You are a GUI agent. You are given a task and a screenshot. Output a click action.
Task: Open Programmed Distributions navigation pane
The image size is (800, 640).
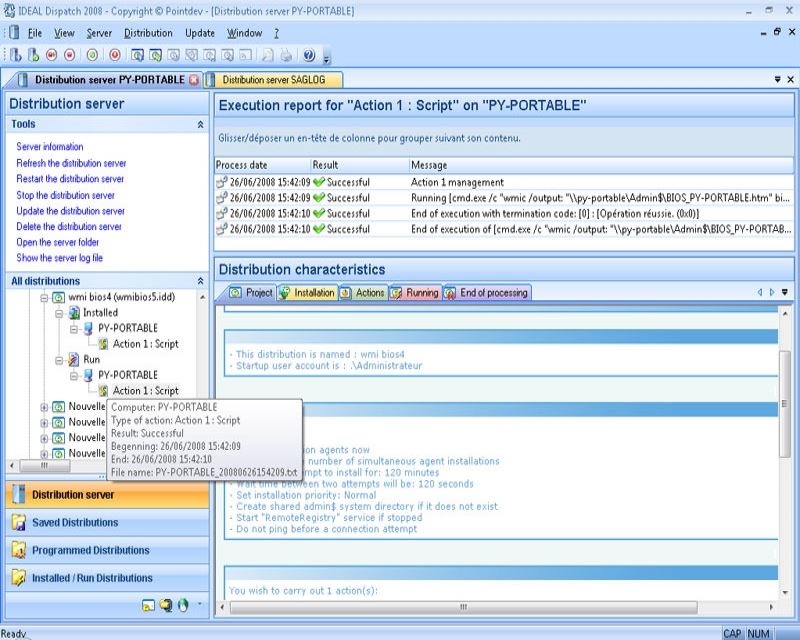pyautogui.click(x=91, y=550)
